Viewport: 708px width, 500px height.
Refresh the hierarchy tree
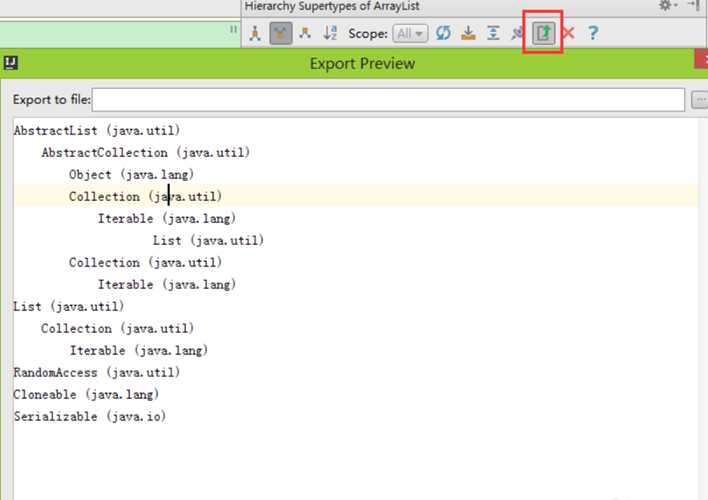443,33
